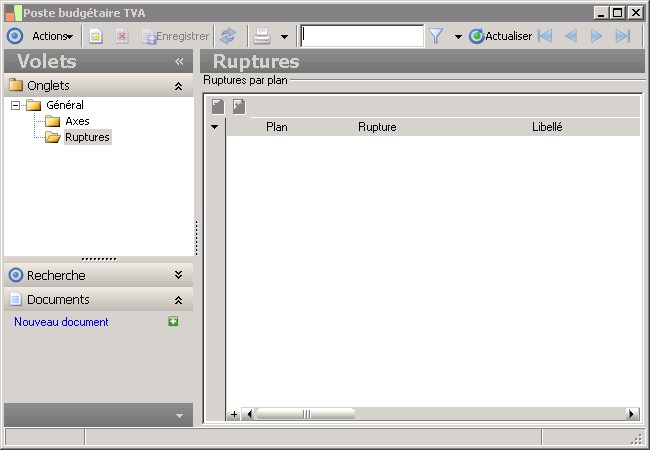
Task: Click the first grid toolbar page icon
Action: [x=218, y=106]
